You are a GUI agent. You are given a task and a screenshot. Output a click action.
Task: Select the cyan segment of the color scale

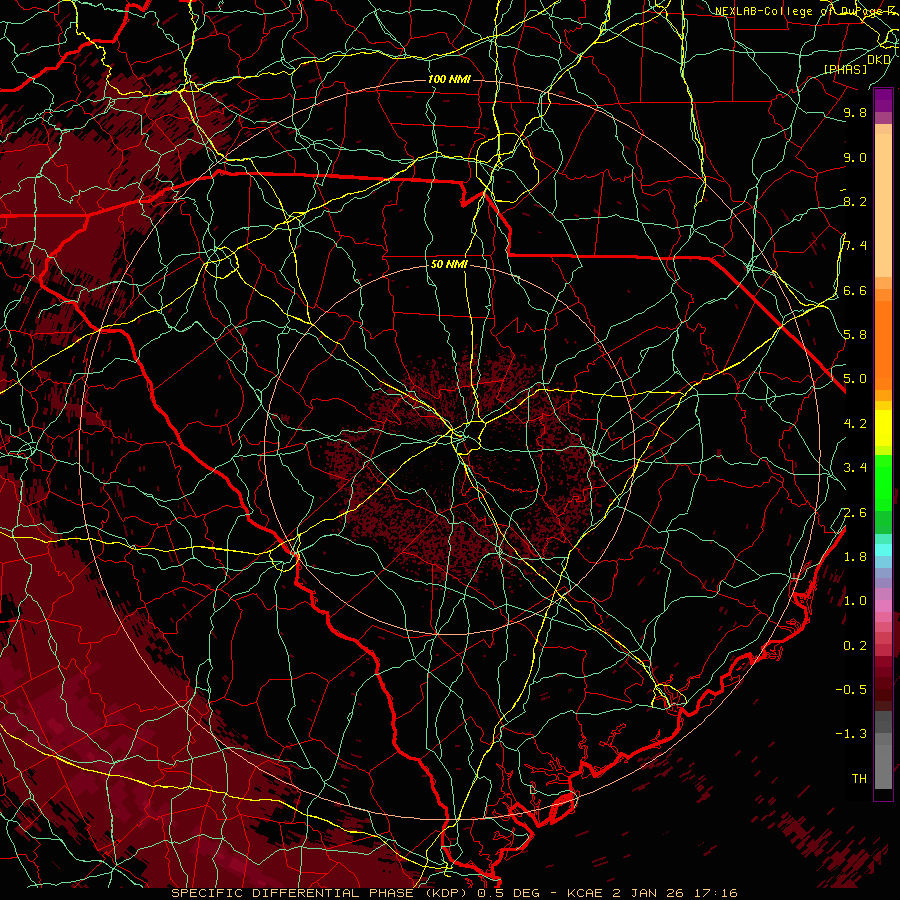883,550
